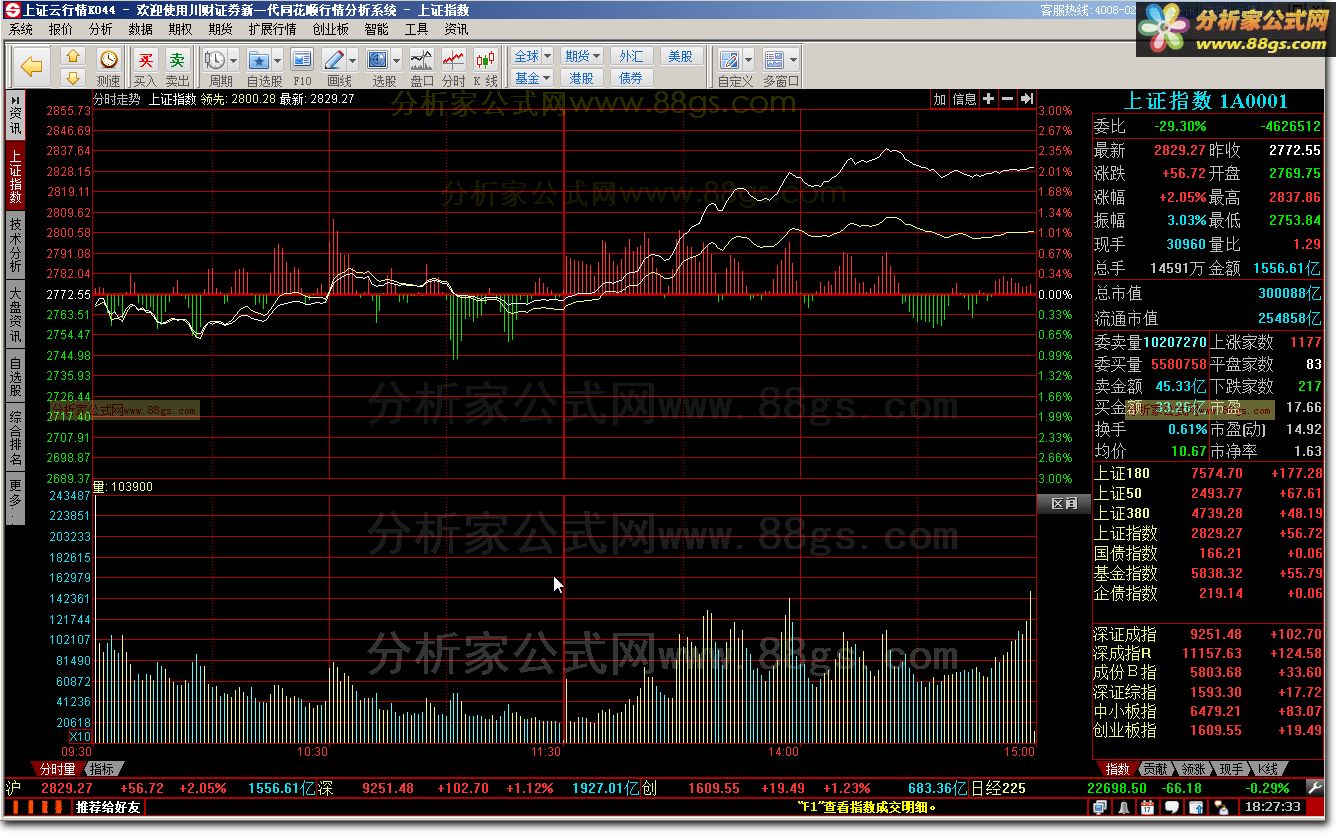Click the yellow back arrow toolbar icon
Screen dimensions: 1338x834
click(x=33, y=66)
